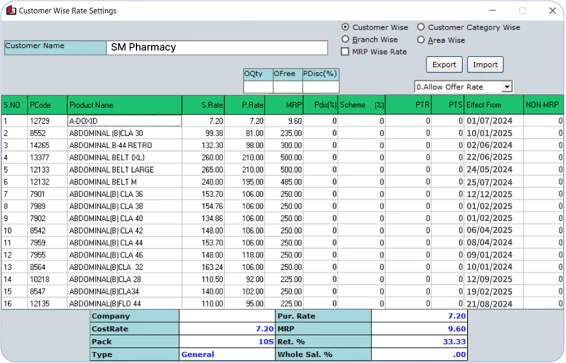Click the app icon in the title bar
Image resolution: width=566 pixels, height=363 pixels.
click(x=11, y=10)
